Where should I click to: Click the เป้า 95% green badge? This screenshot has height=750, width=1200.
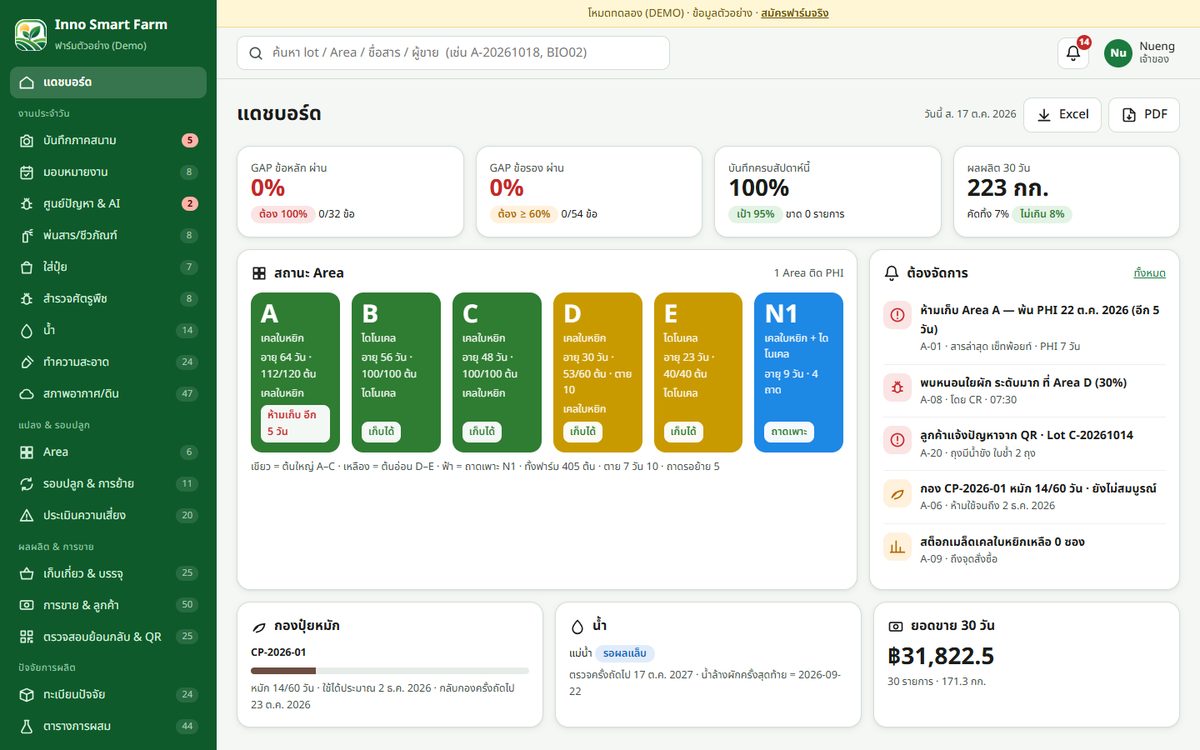tap(756, 214)
